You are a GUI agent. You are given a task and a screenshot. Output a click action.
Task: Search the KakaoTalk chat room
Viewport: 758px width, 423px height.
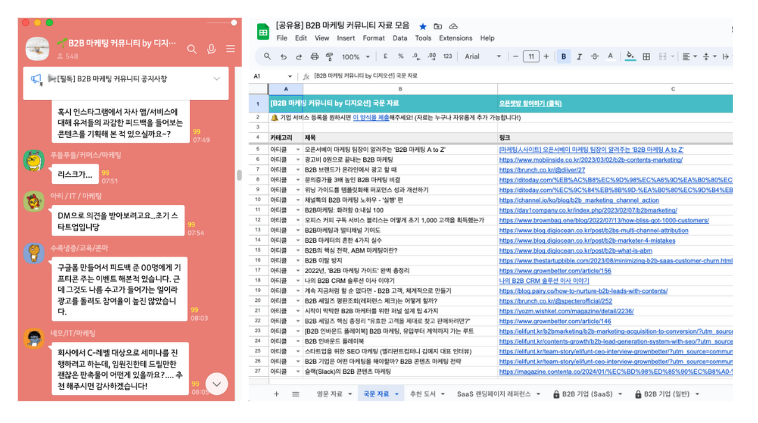point(192,49)
